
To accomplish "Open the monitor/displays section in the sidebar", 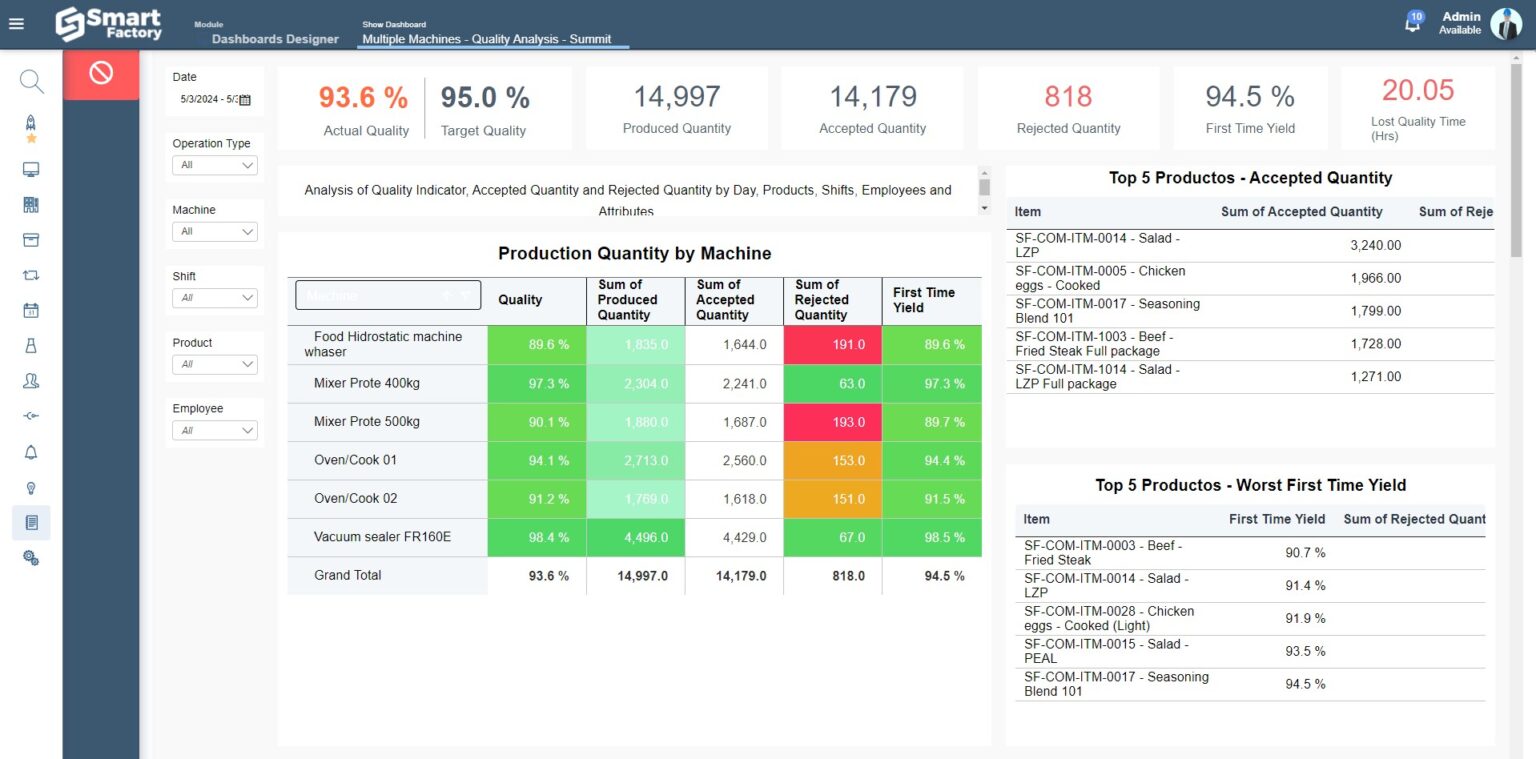I will coord(30,168).
